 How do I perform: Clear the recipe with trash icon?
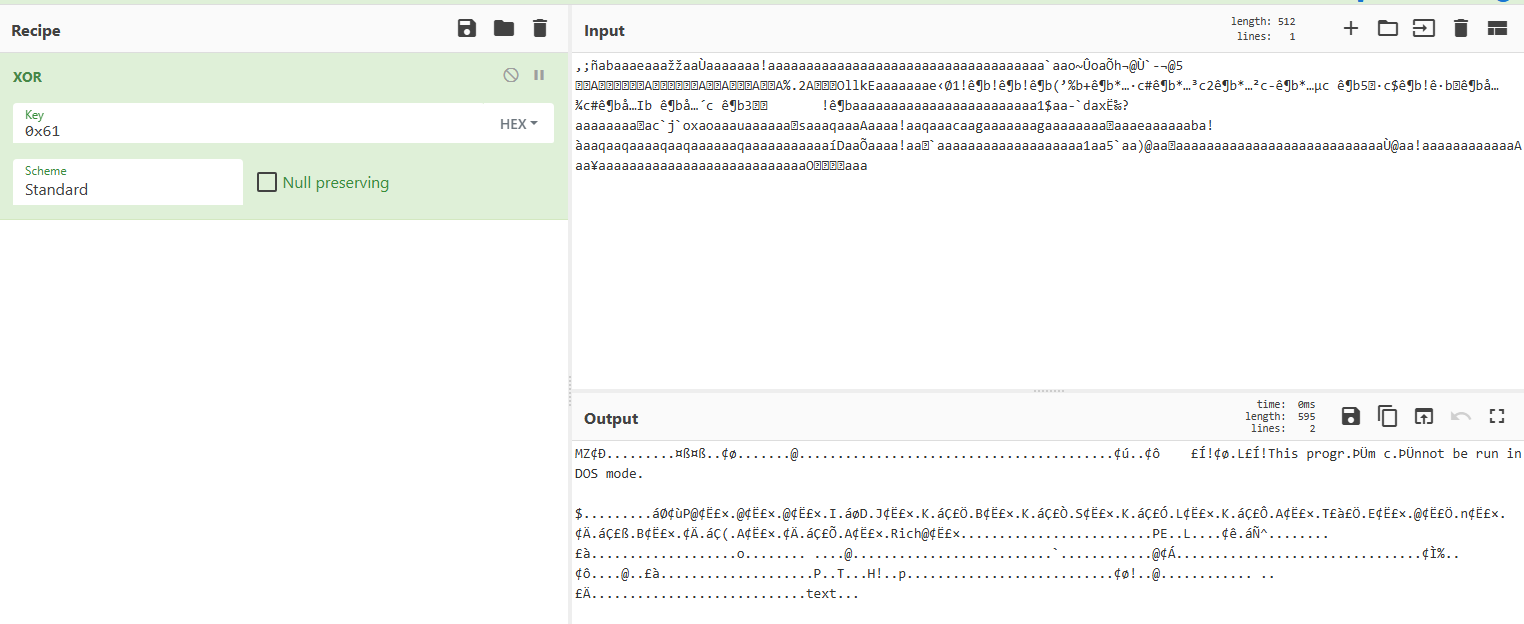pyautogui.click(x=540, y=29)
